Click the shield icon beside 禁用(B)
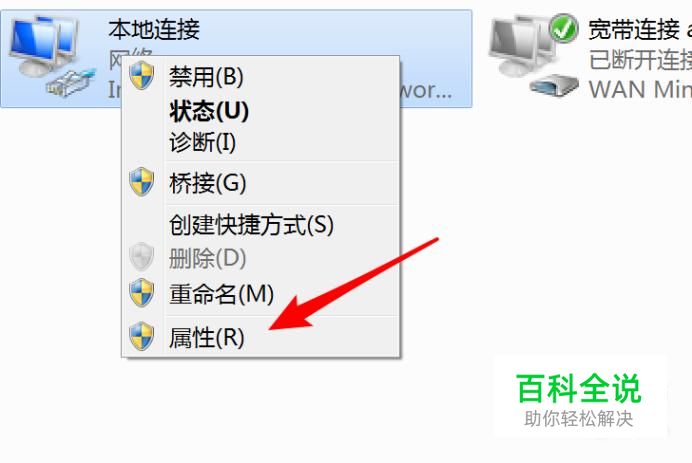Image resolution: width=692 pixels, height=463 pixels. click(x=142, y=75)
